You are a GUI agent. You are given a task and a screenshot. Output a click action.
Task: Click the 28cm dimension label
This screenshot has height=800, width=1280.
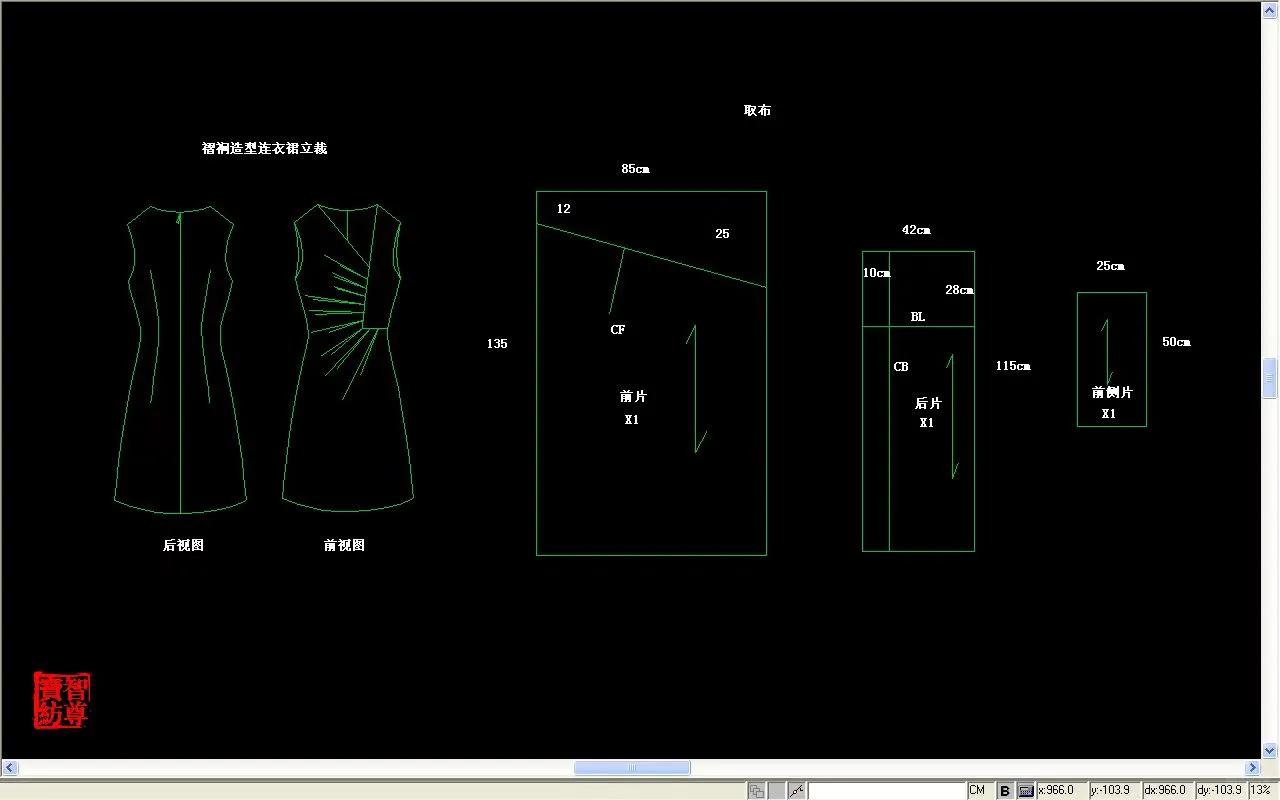959,290
